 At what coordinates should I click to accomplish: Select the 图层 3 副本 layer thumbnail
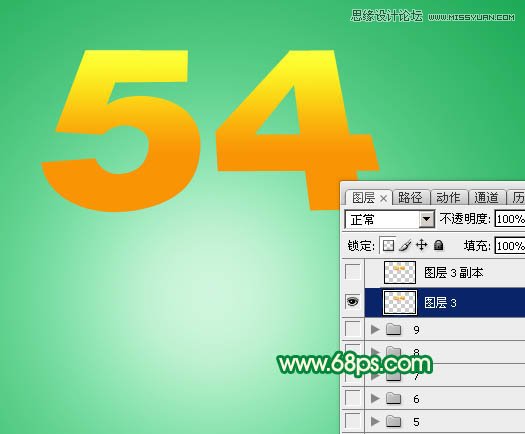pos(400,272)
